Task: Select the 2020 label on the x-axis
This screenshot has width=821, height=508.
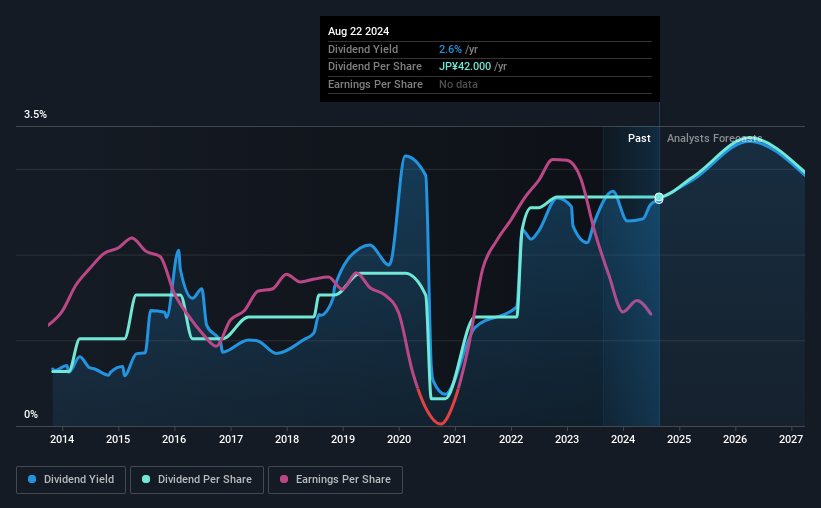Action: (x=399, y=439)
